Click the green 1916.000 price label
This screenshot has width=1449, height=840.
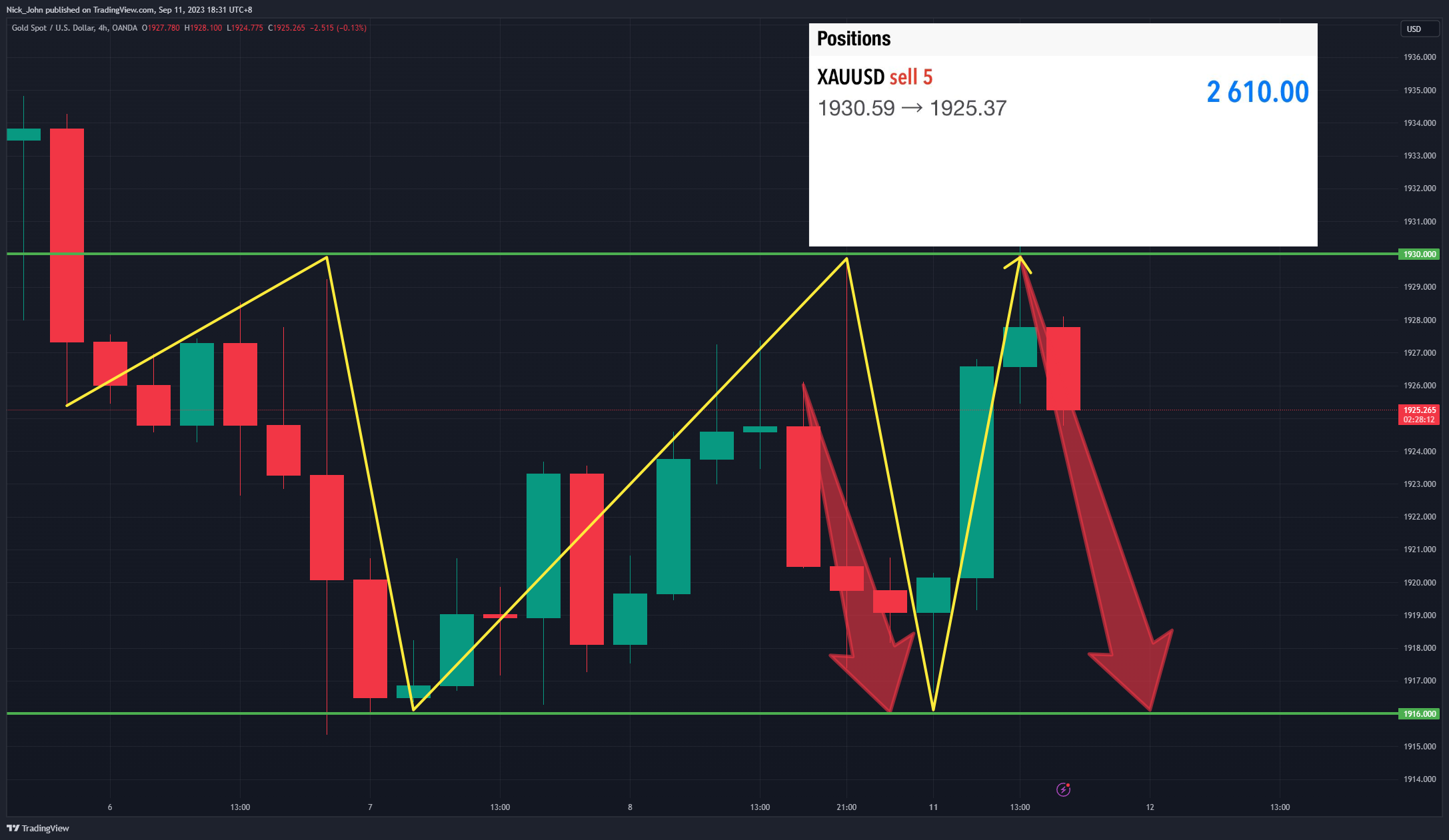tap(1419, 714)
